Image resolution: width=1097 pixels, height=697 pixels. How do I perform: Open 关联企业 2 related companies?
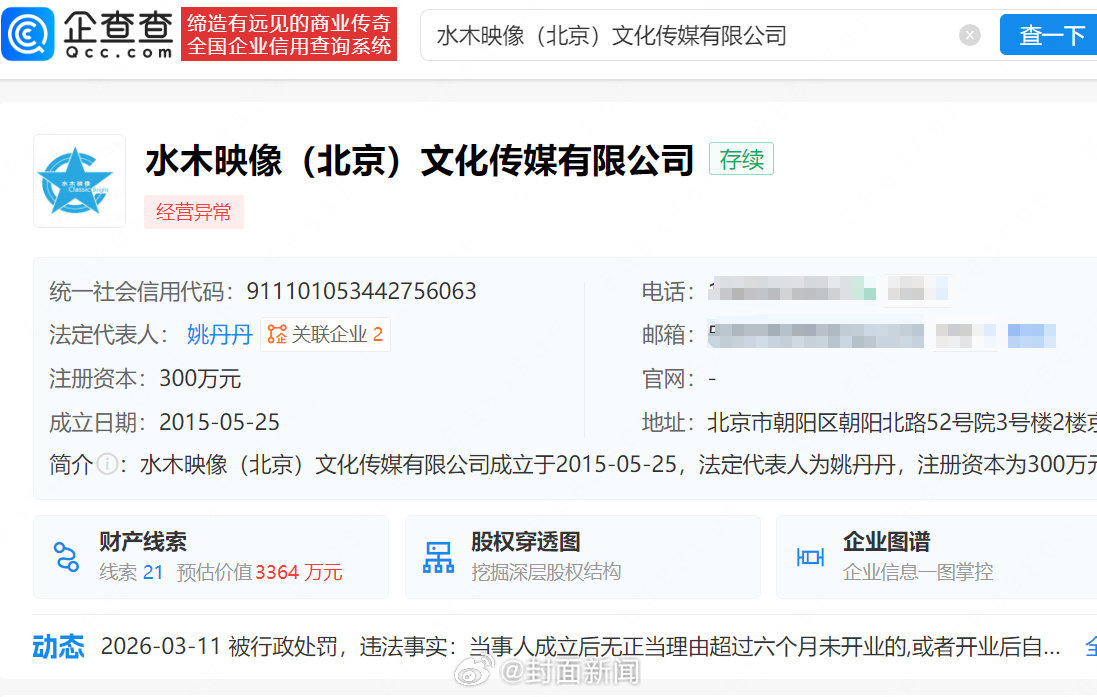[325, 335]
